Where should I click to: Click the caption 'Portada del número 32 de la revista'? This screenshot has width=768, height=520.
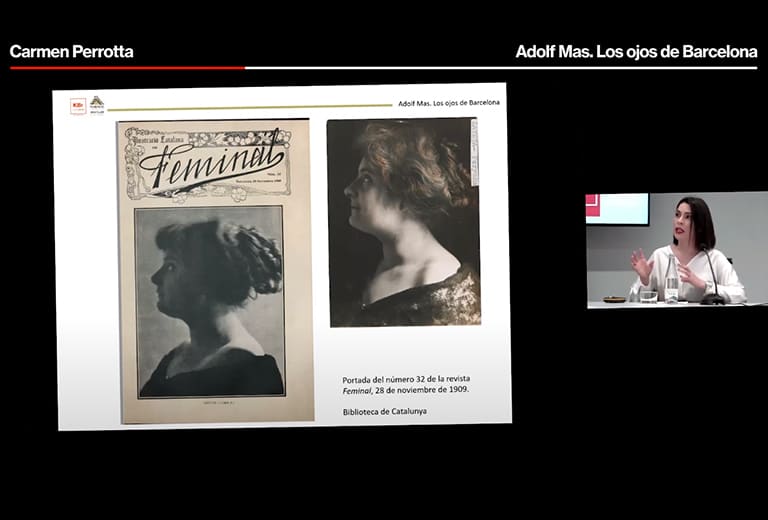406,379
